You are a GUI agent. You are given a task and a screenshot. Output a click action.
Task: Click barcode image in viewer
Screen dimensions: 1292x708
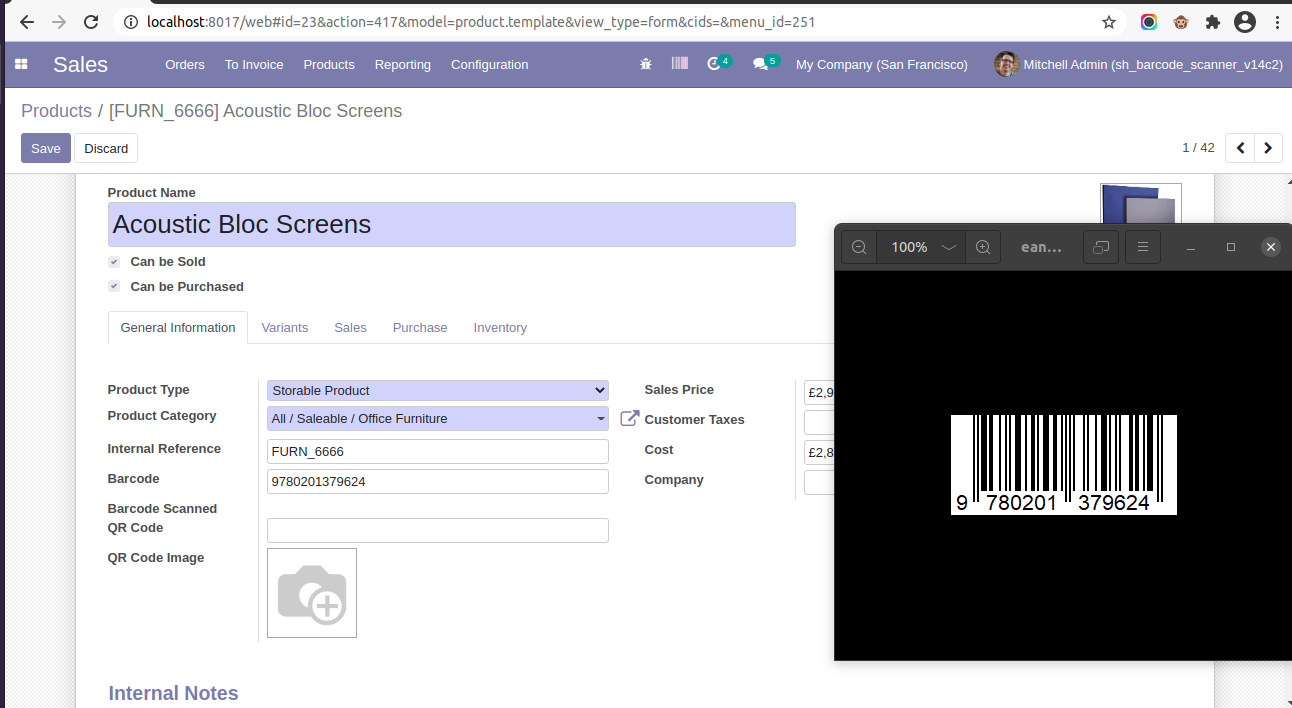point(1064,465)
